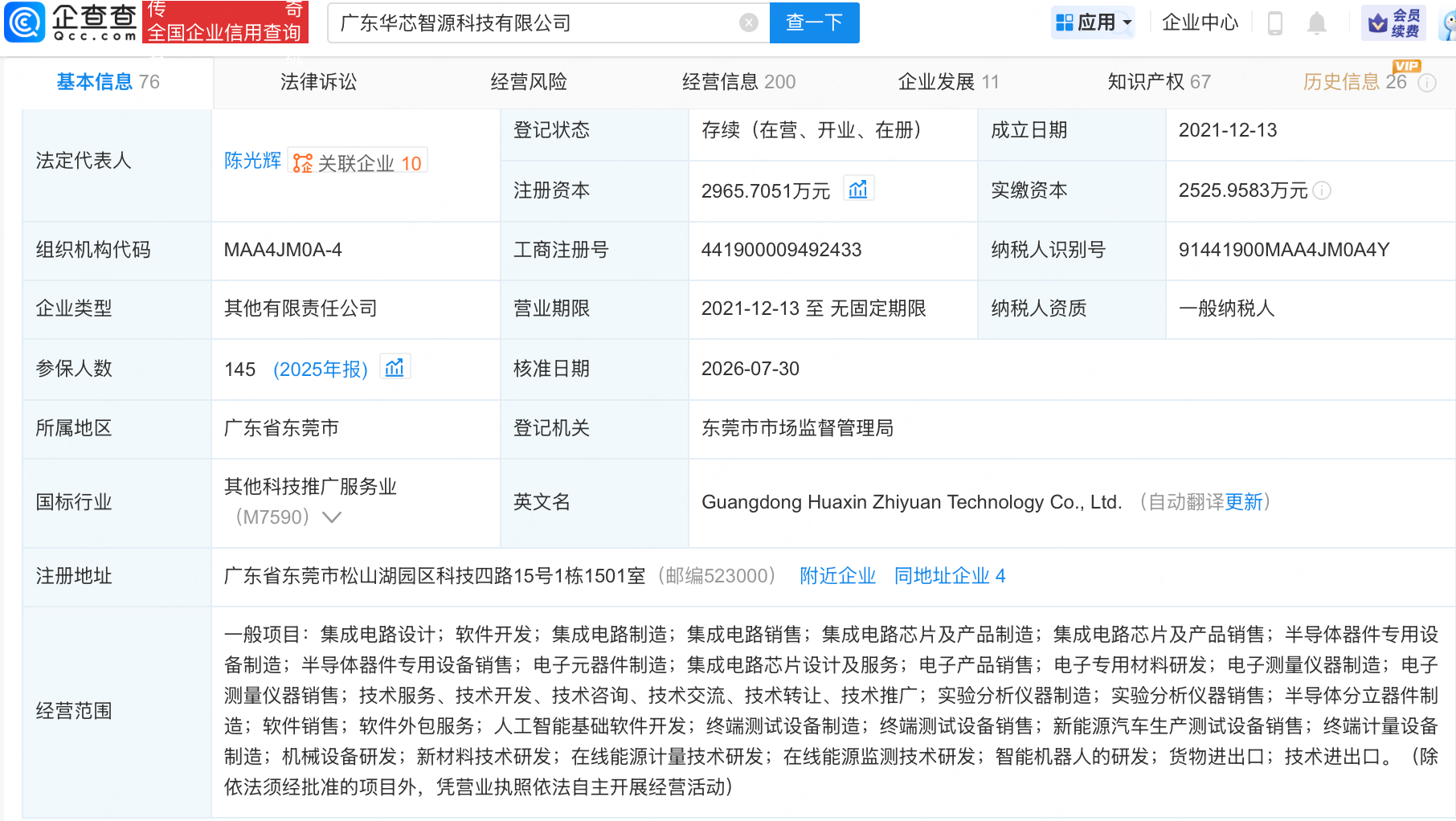Screen dimensions: 1456x821
Task: Click the English name Guangdong Huaxin Zhiyuan
Action: pos(911,502)
